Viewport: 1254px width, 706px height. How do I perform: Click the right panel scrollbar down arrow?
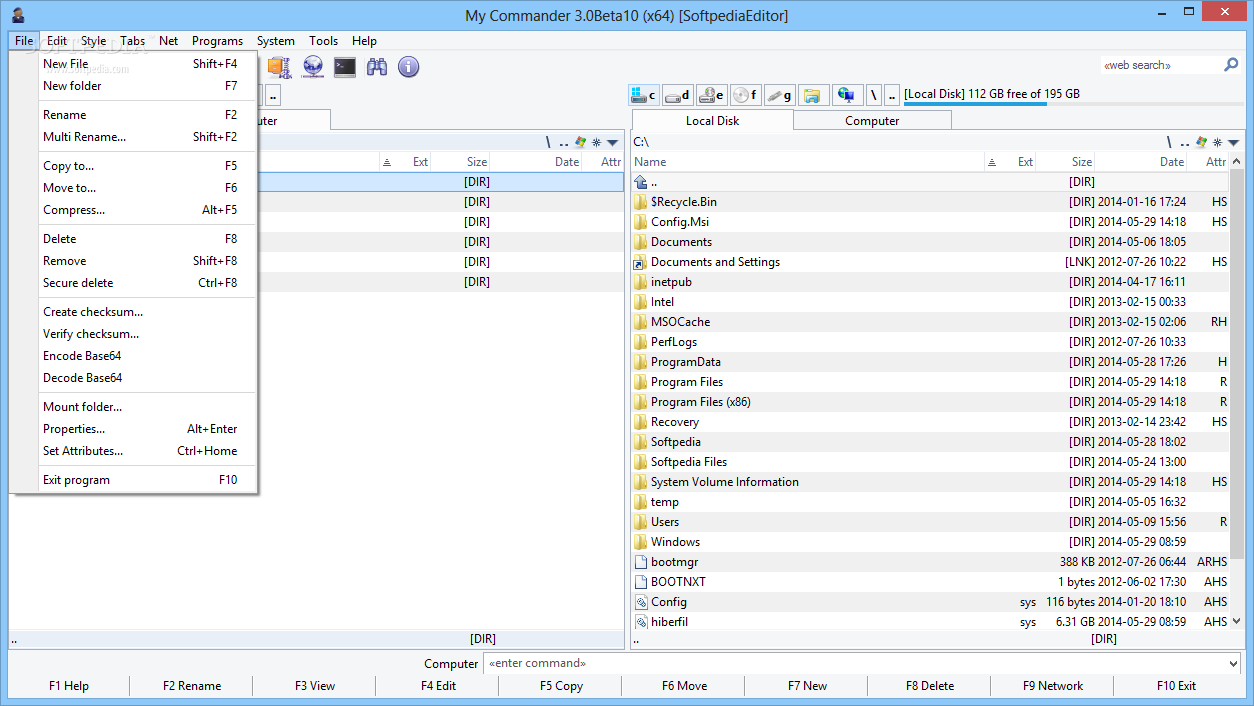1238,621
